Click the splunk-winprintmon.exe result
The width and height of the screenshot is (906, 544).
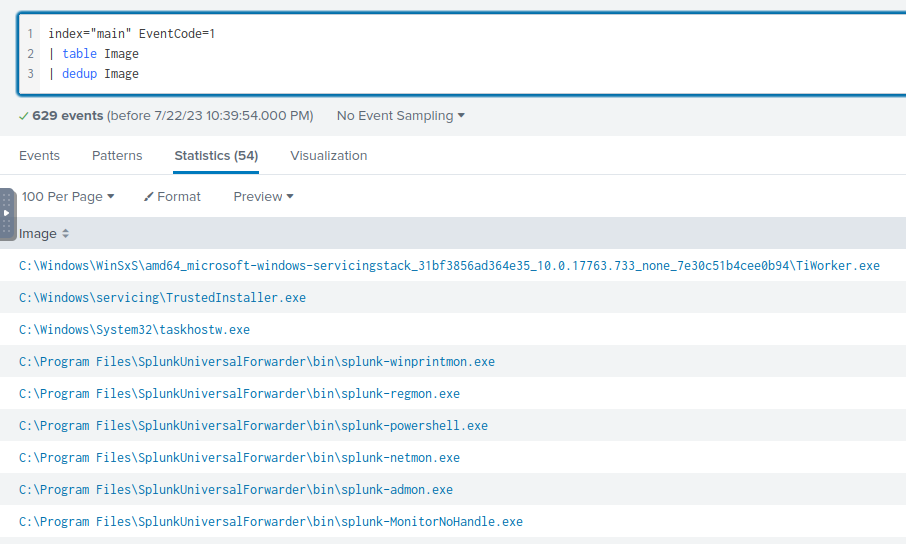(x=256, y=362)
